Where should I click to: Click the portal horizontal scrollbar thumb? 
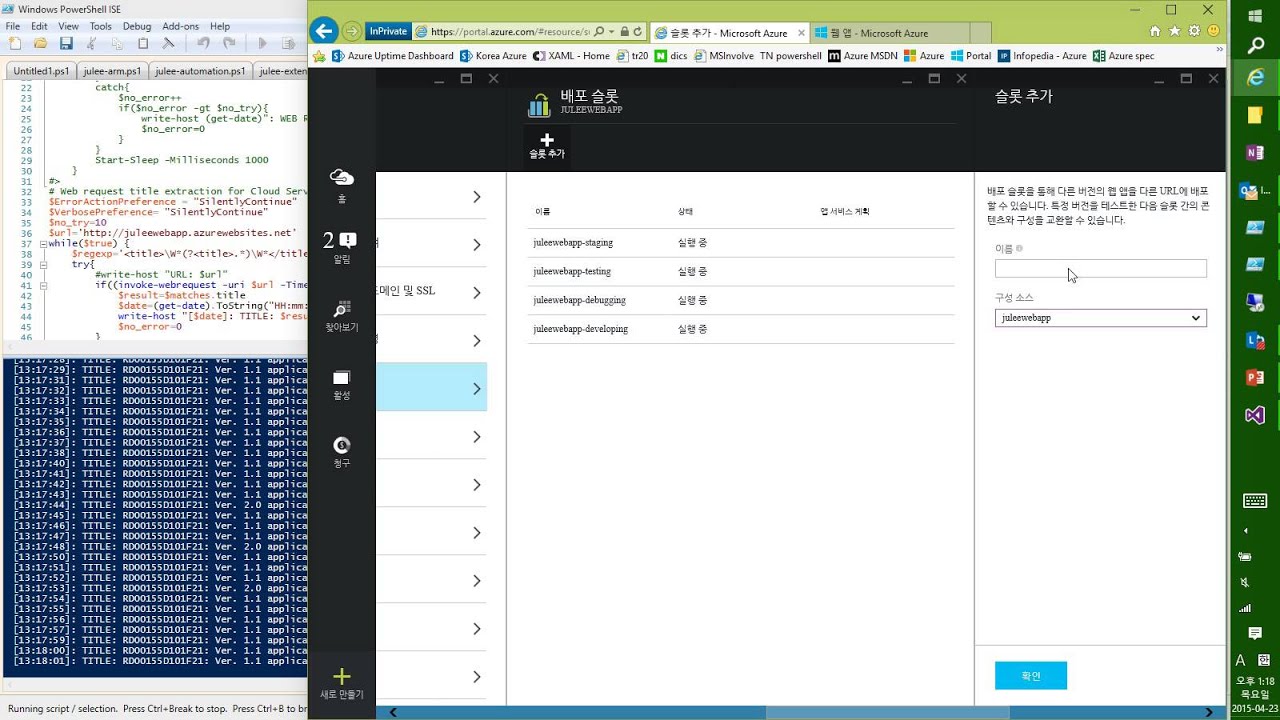click(888, 712)
